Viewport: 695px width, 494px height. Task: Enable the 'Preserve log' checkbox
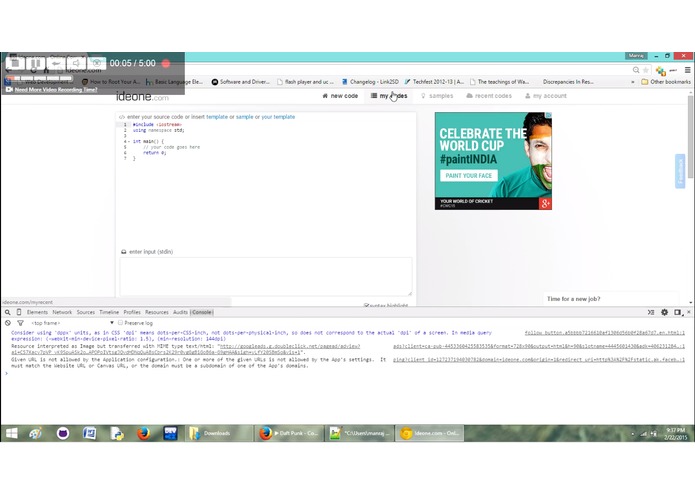tap(121, 323)
